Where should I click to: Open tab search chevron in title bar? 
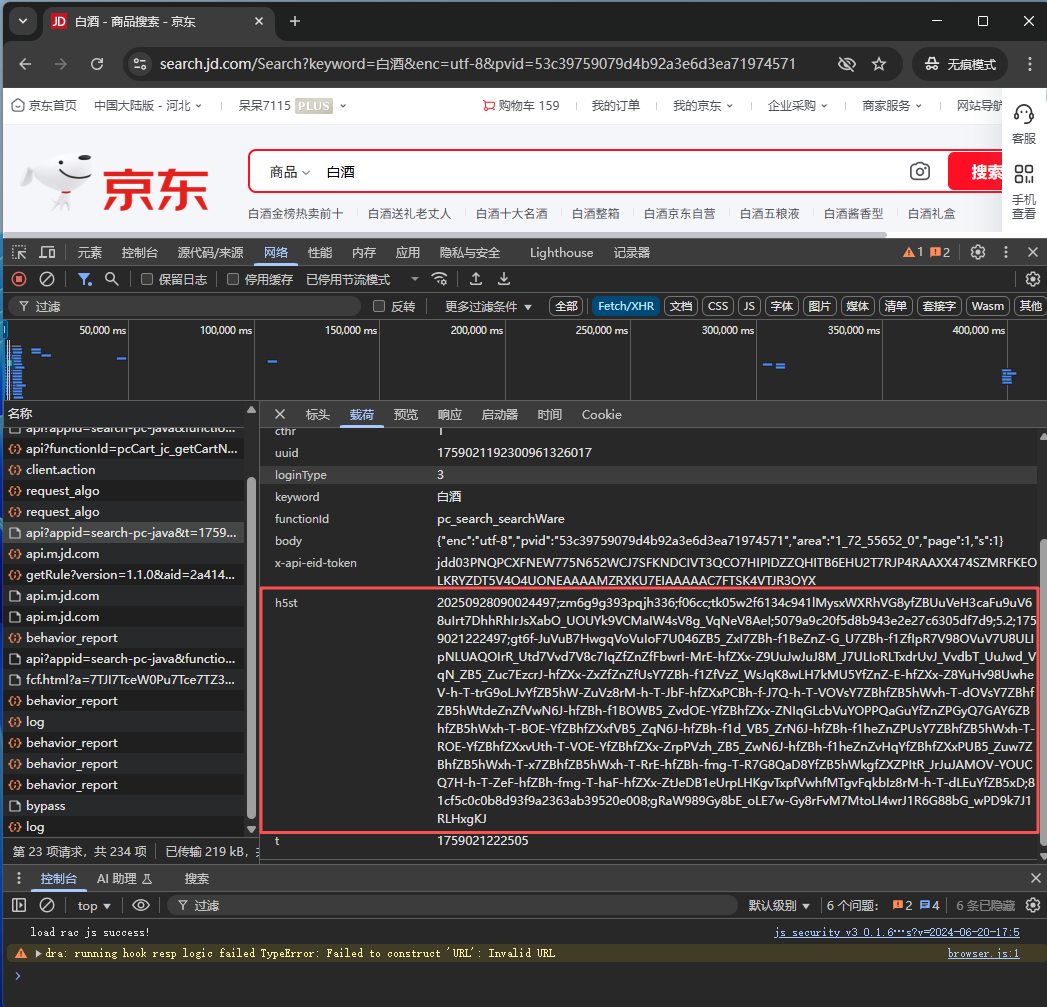(x=23, y=21)
